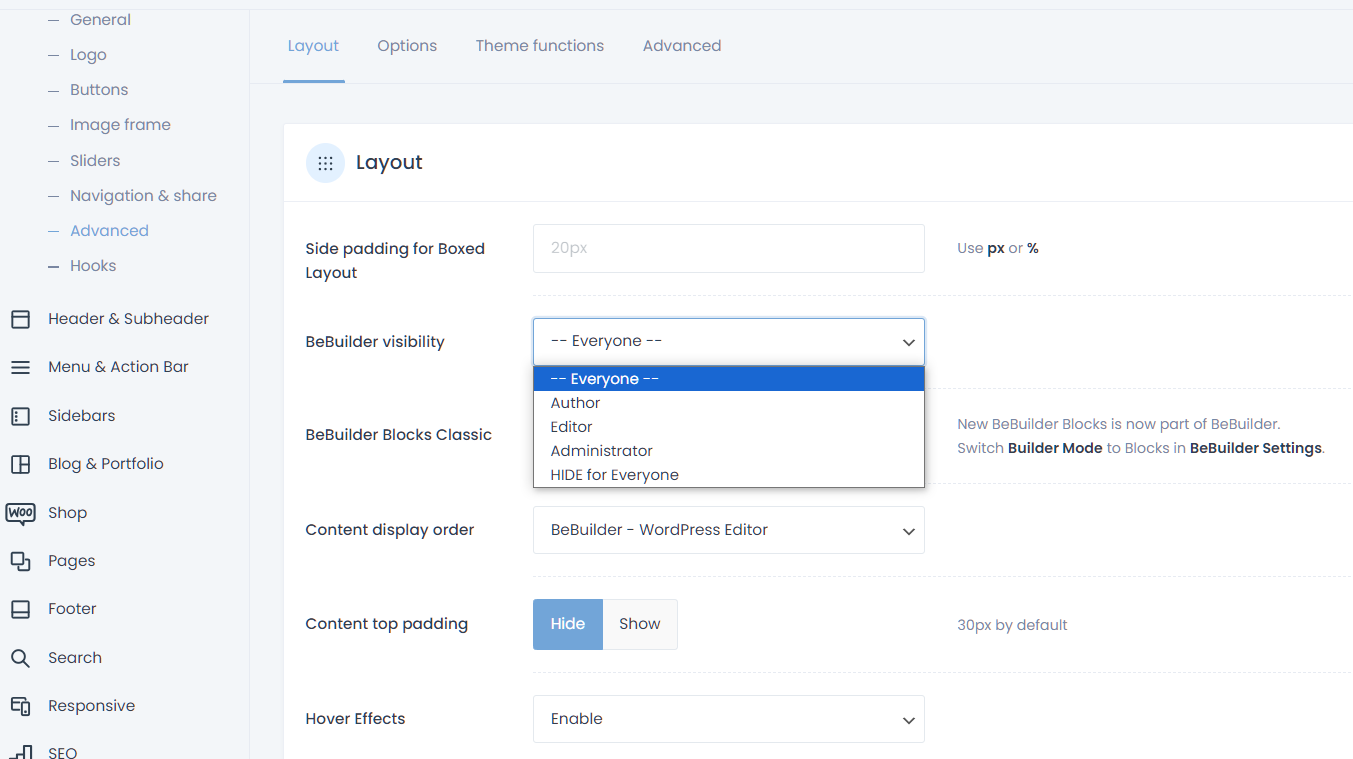Click the Content top padding label
The width and height of the screenshot is (1353, 759).
(386, 624)
